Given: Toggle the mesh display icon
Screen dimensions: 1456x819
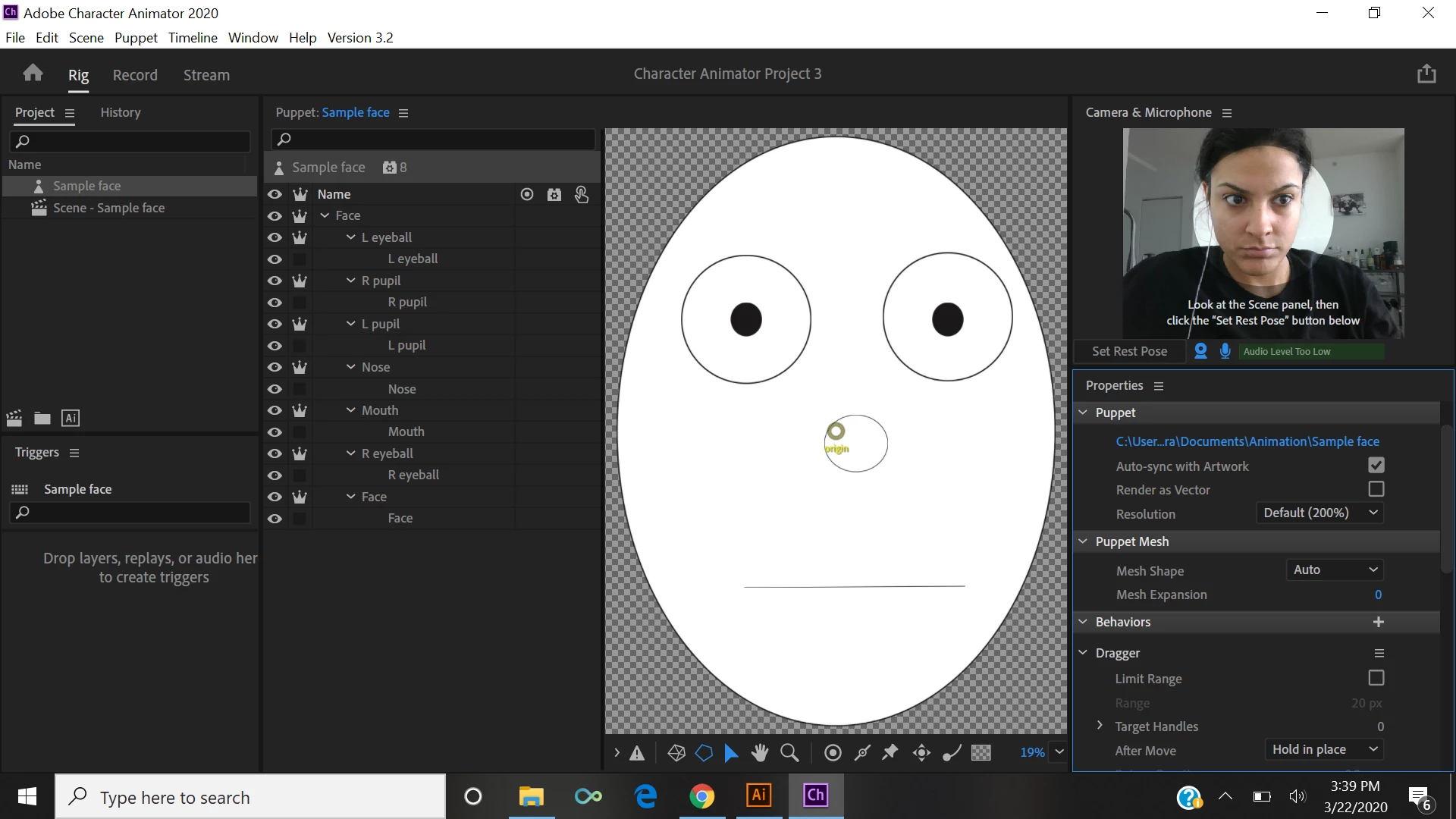Looking at the screenshot, I should [x=676, y=752].
